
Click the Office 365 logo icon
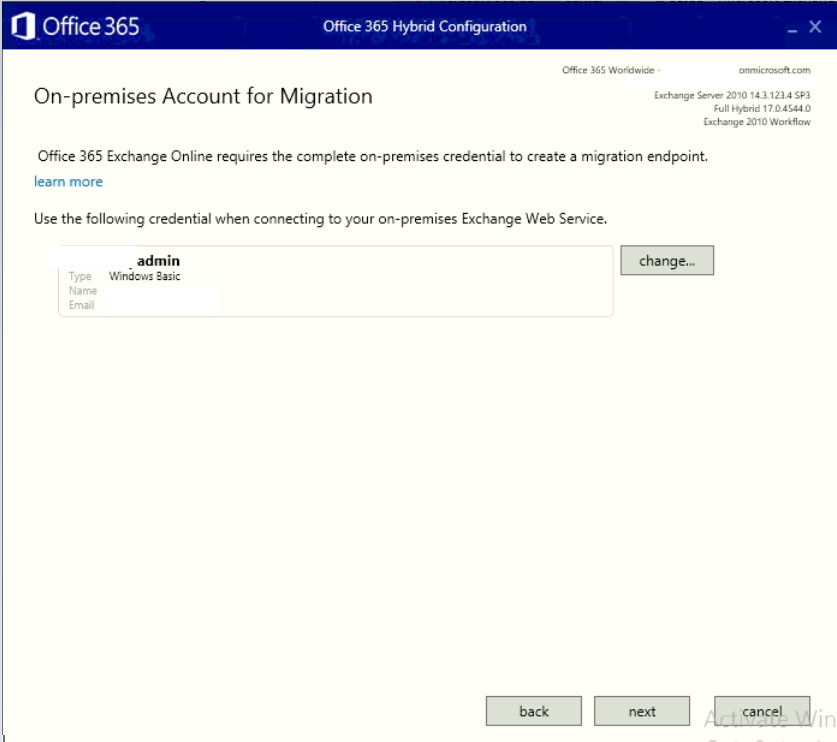[x=23, y=26]
